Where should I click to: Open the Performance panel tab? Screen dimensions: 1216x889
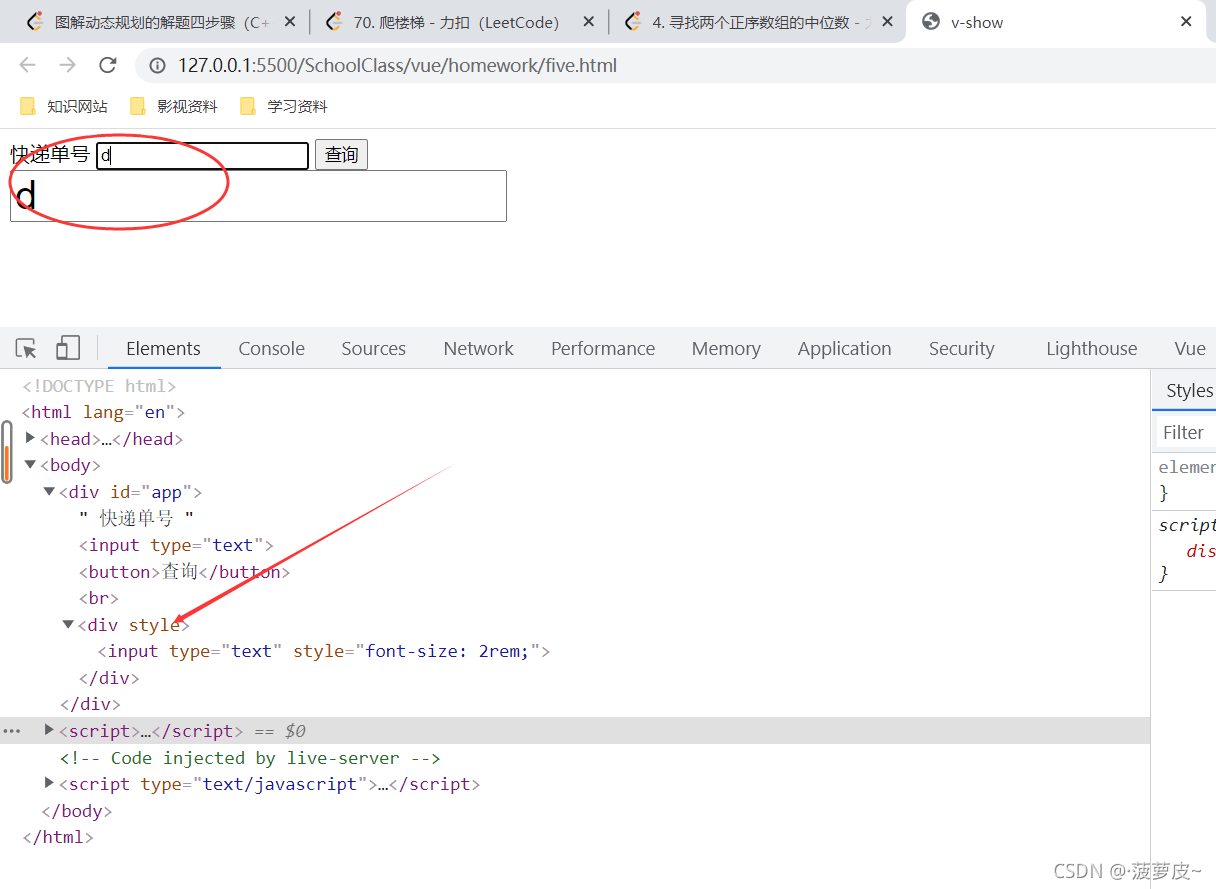(x=603, y=348)
